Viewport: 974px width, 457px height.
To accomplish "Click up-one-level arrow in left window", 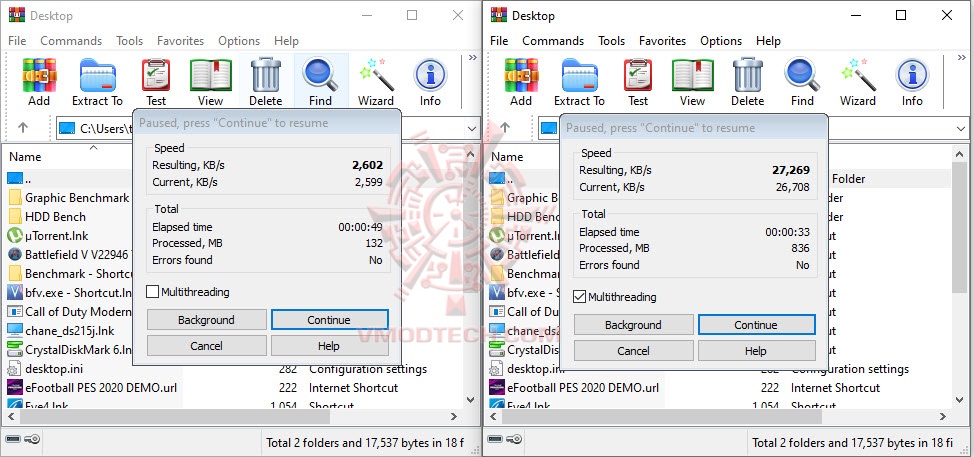I will pos(23,127).
